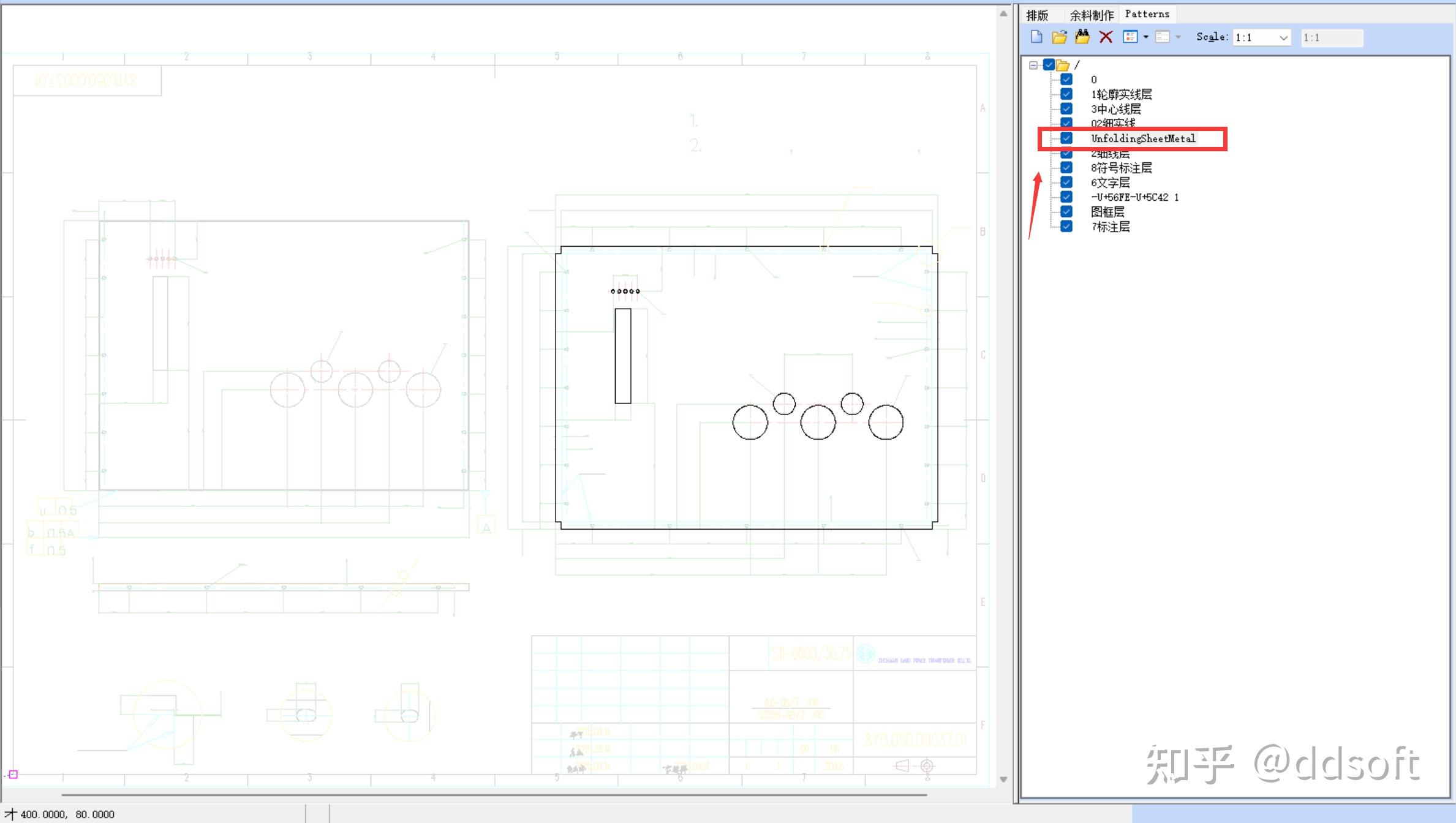The width and height of the screenshot is (1456, 823).
Task: Click the list view mode icon
Action: click(1130, 37)
